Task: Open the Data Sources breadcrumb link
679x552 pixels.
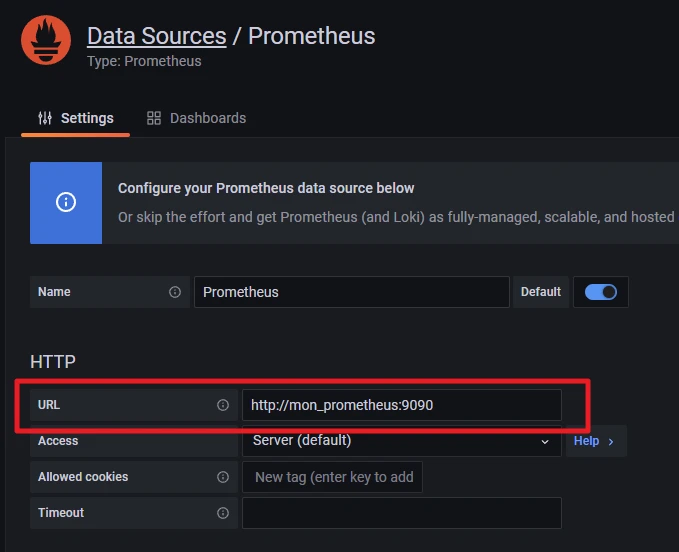Action: [156, 36]
